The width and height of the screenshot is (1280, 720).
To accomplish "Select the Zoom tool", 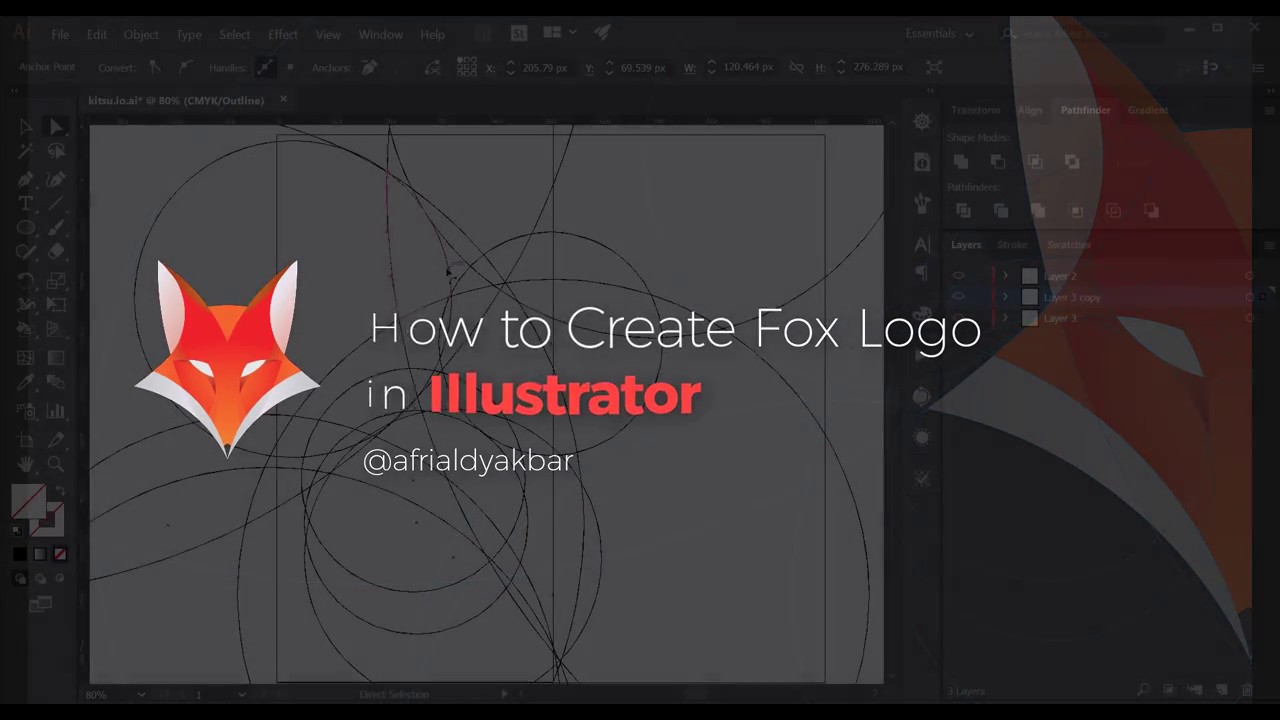I will tap(56, 464).
